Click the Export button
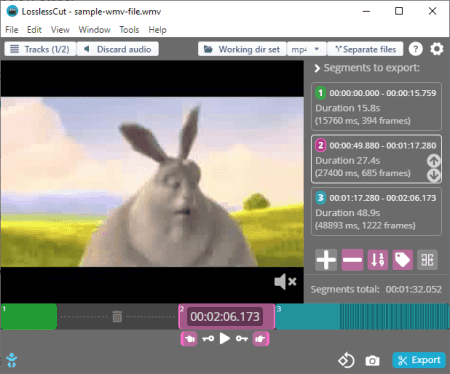450x374 pixels. [419, 360]
